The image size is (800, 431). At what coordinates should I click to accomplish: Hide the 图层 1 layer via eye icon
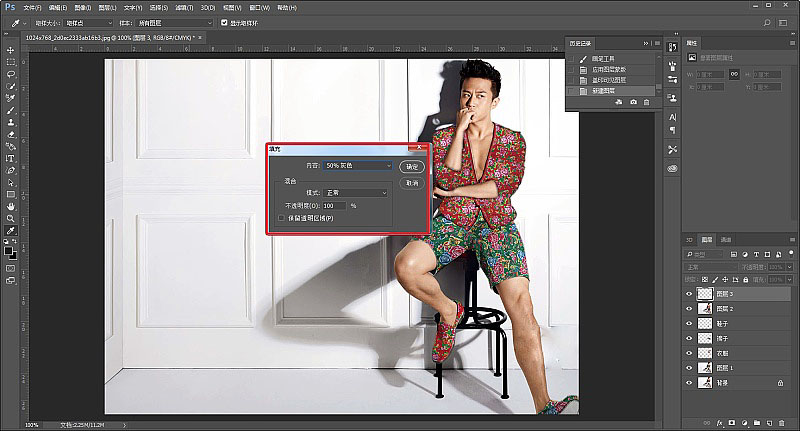coord(689,368)
